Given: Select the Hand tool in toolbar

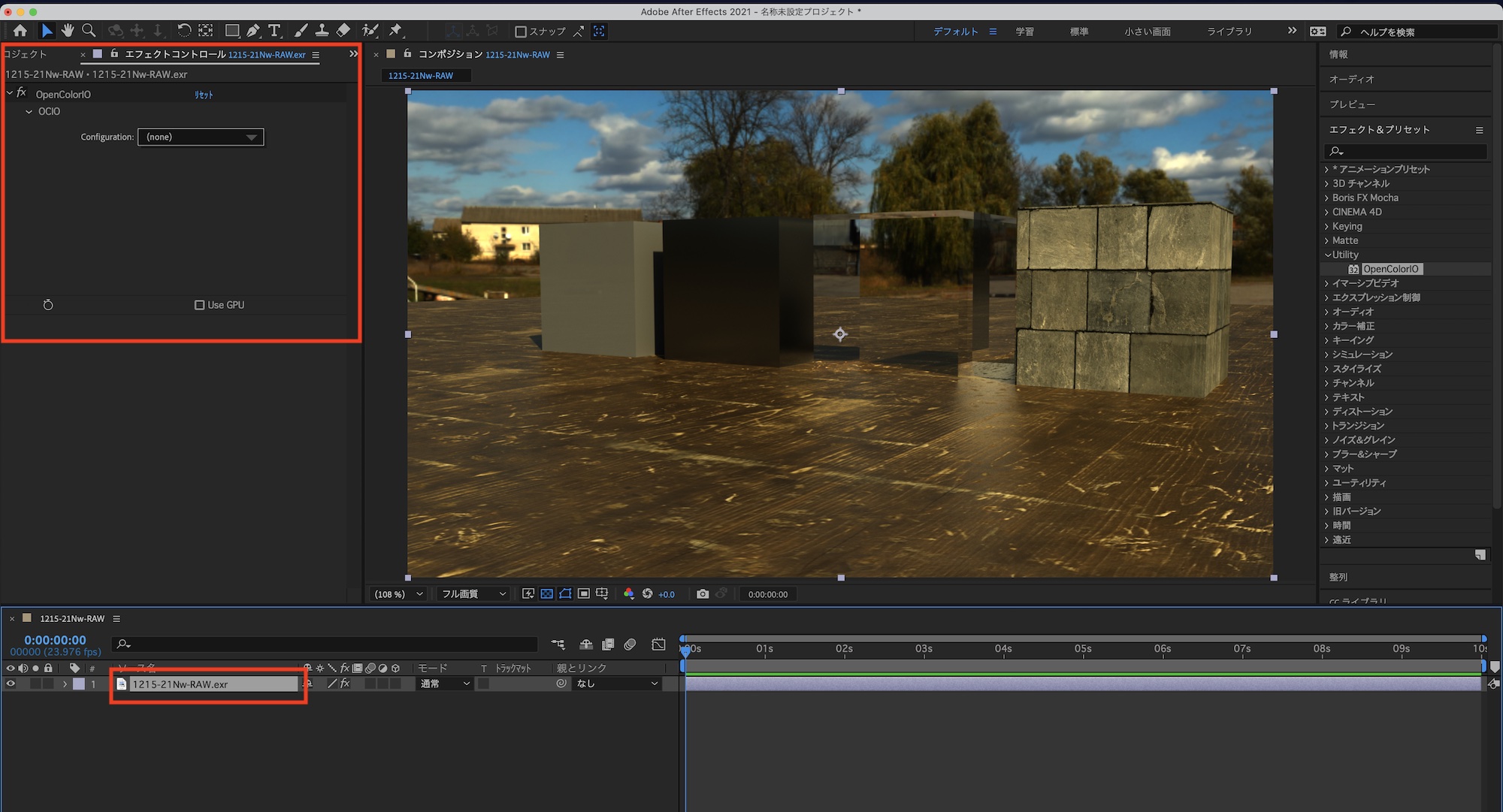Looking at the screenshot, I should click(x=68, y=31).
